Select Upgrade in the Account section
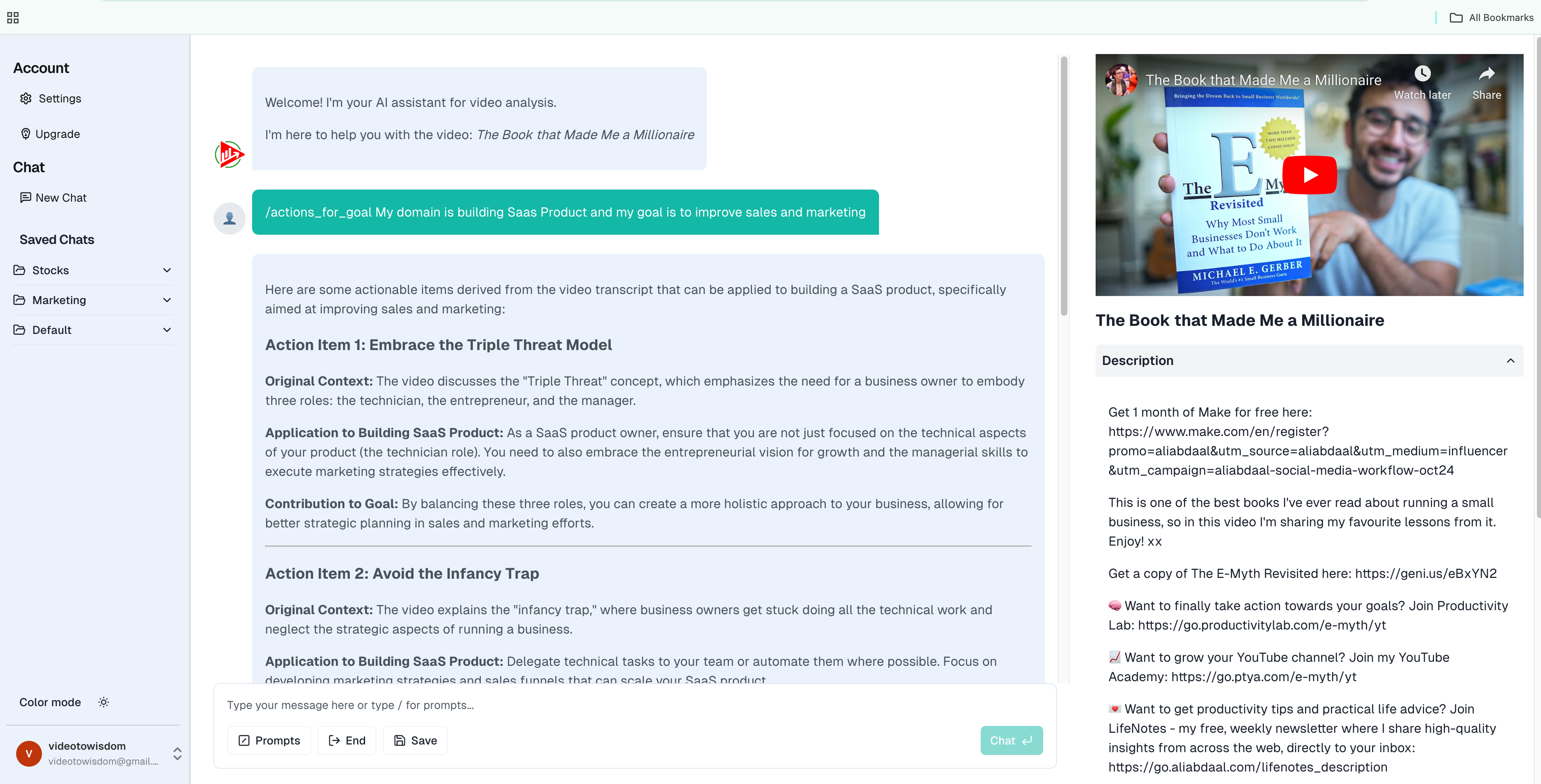This screenshot has height=784, width=1541. coord(50,134)
